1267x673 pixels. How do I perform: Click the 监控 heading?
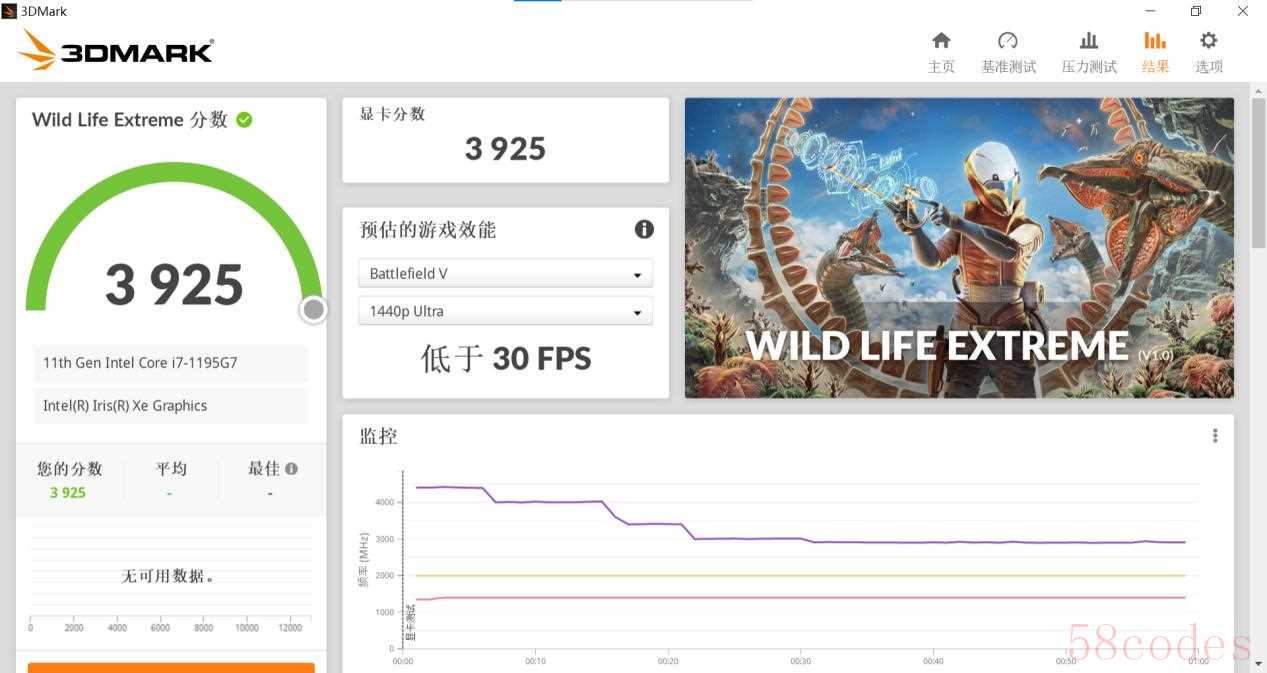[379, 436]
